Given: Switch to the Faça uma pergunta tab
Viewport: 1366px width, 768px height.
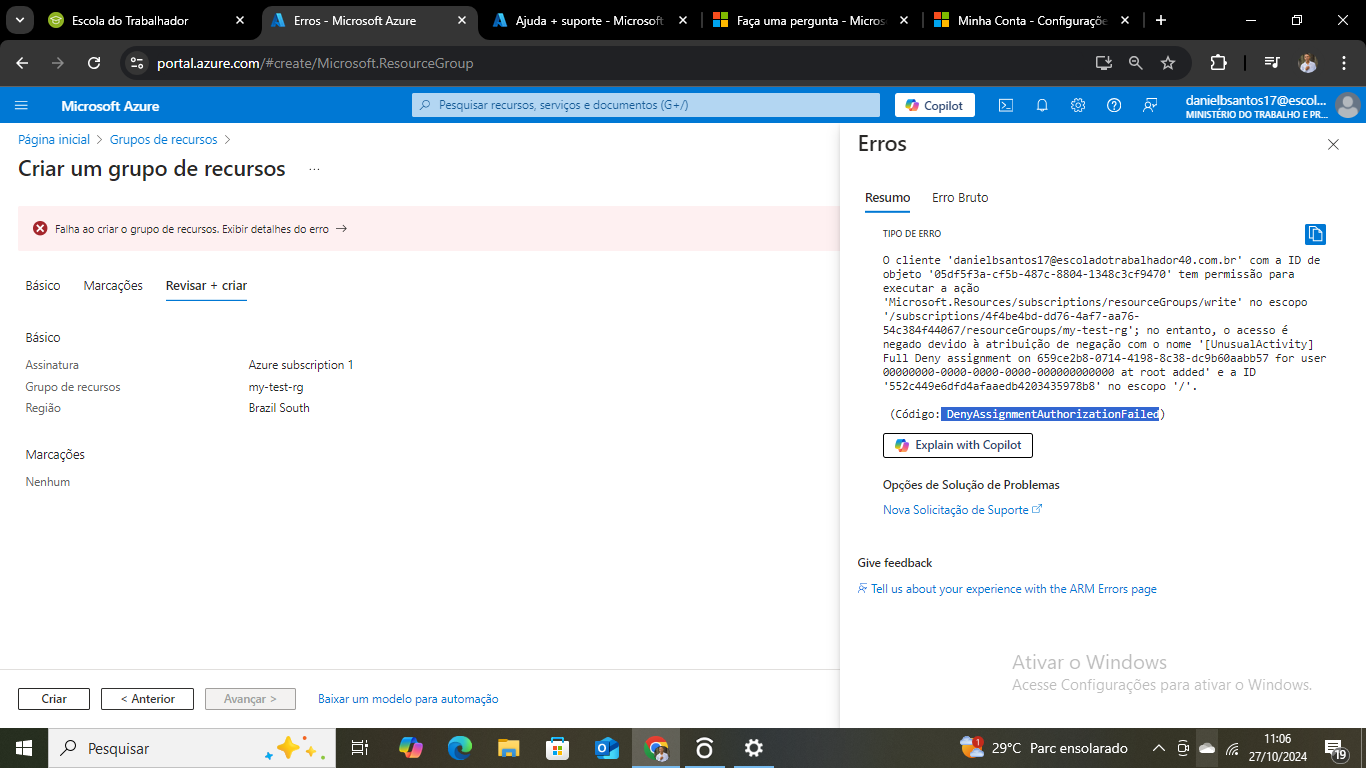Looking at the screenshot, I should pos(810,20).
